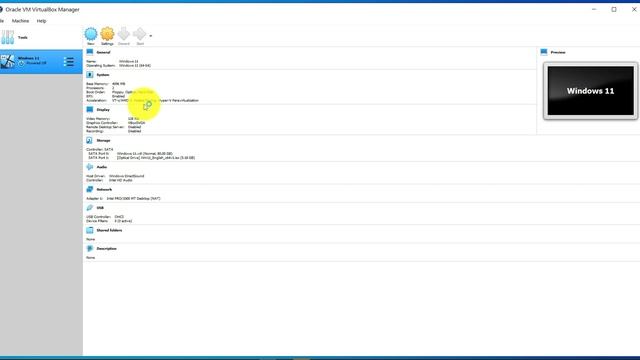Click the Operating System row in General

point(118,65)
